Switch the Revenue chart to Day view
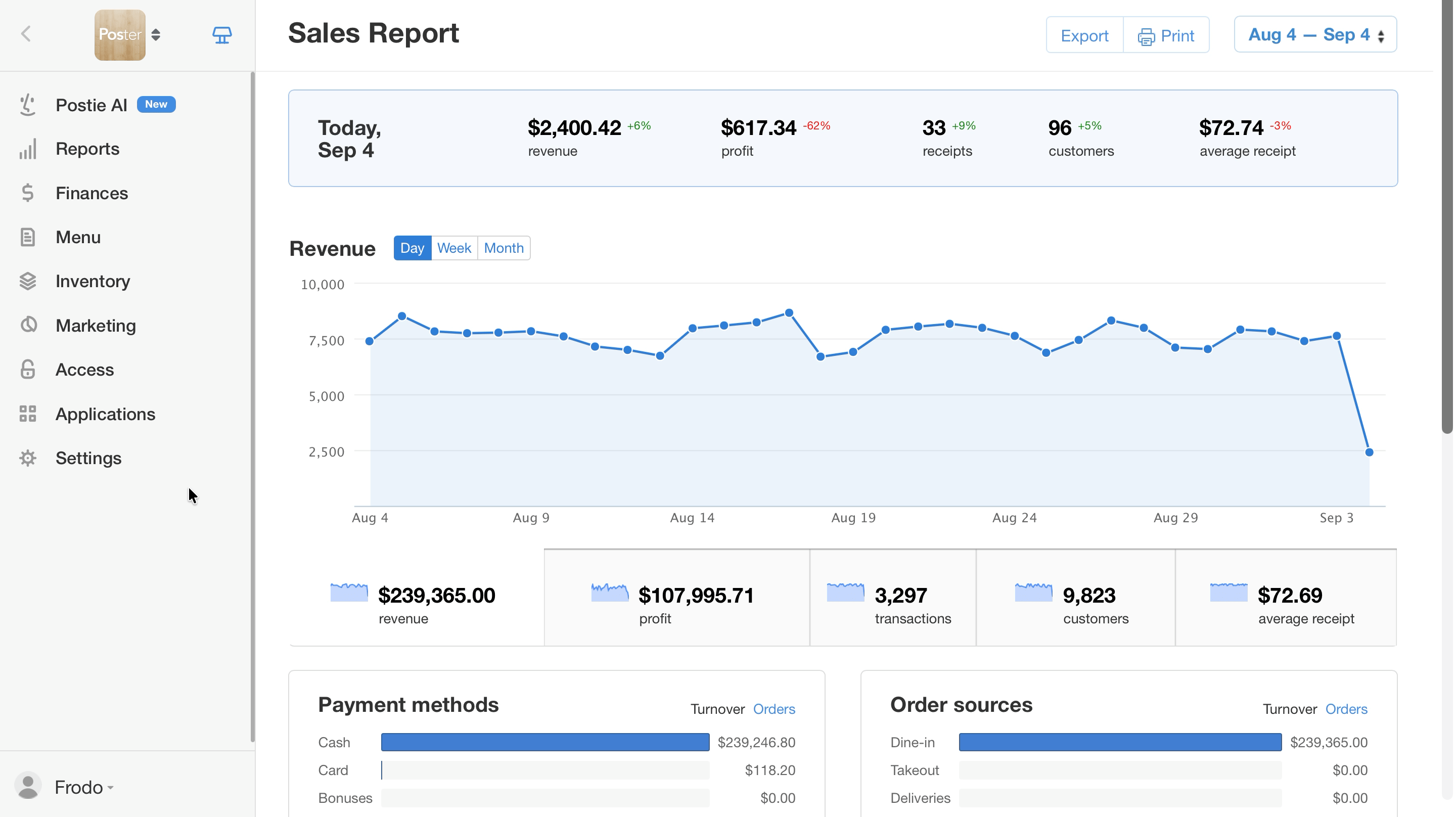This screenshot has width=1456, height=817. coord(412,248)
